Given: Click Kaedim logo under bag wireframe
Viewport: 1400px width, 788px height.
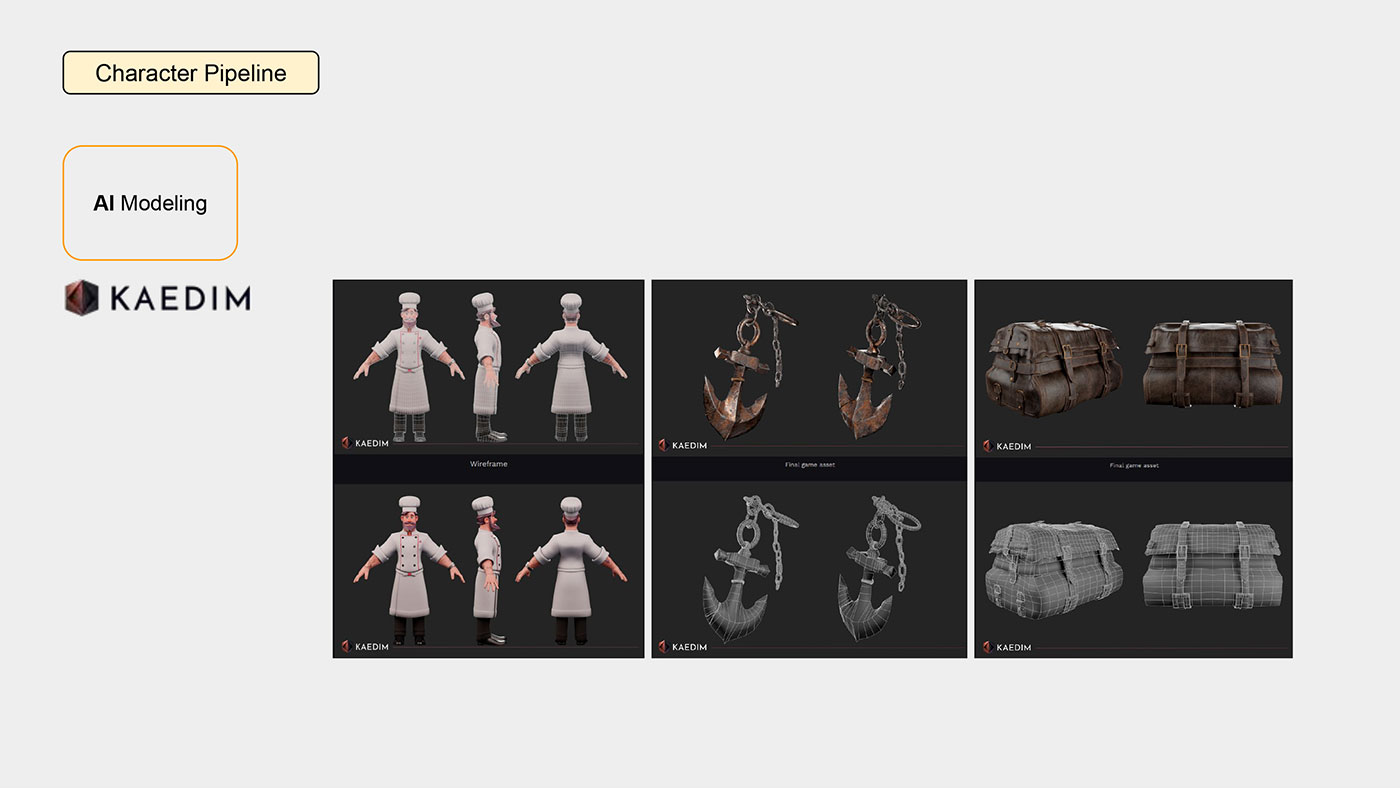Looking at the screenshot, I should [1007, 647].
